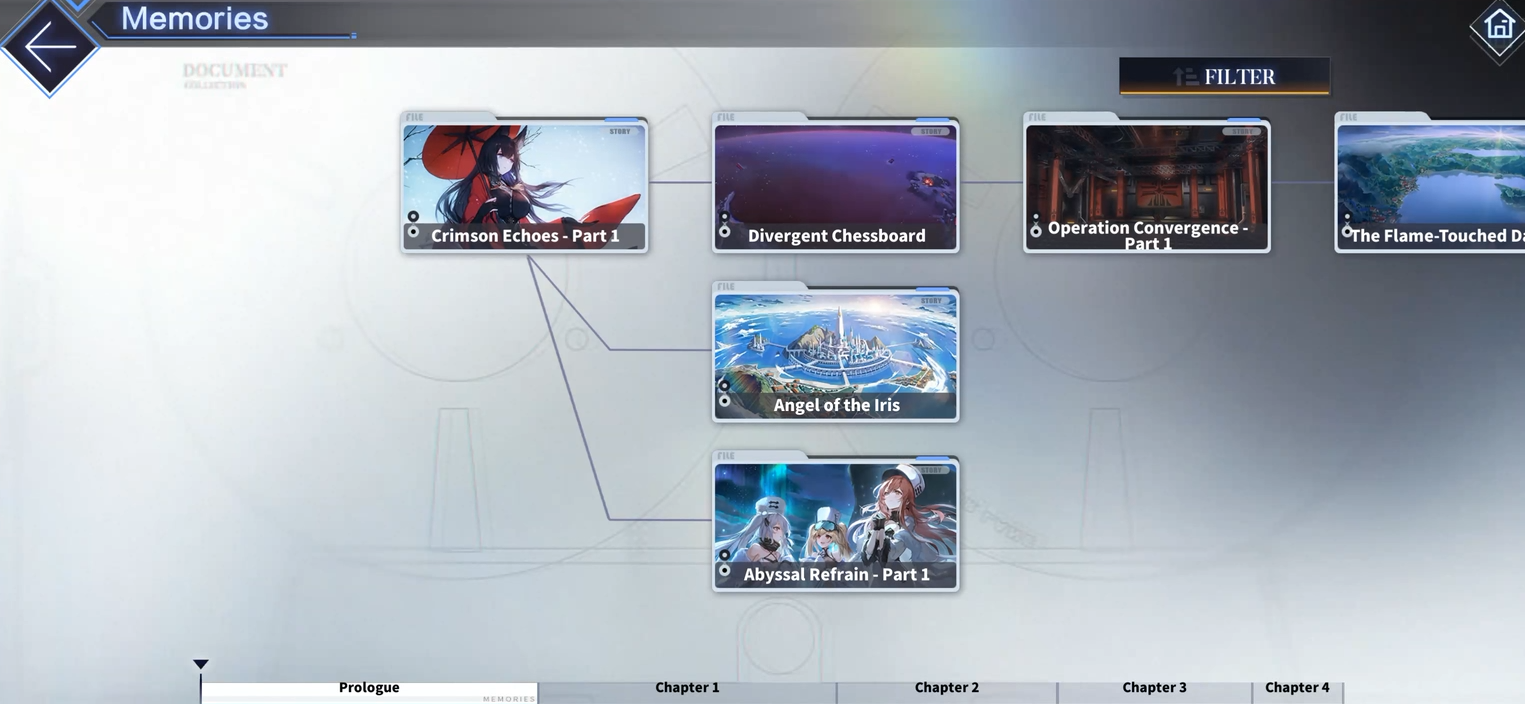Click the STORY tag on Divergent Chessboard card
This screenshot has width=1525, height=704.
tap(932, 131)
